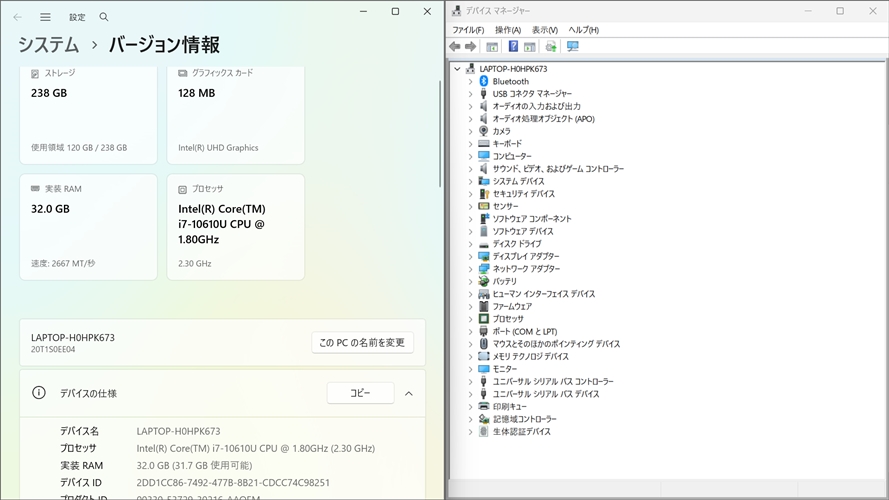Click the show/hide console tree toolbar icon
The height and width of the screenshot is (500, 889).
coord(492,46)
